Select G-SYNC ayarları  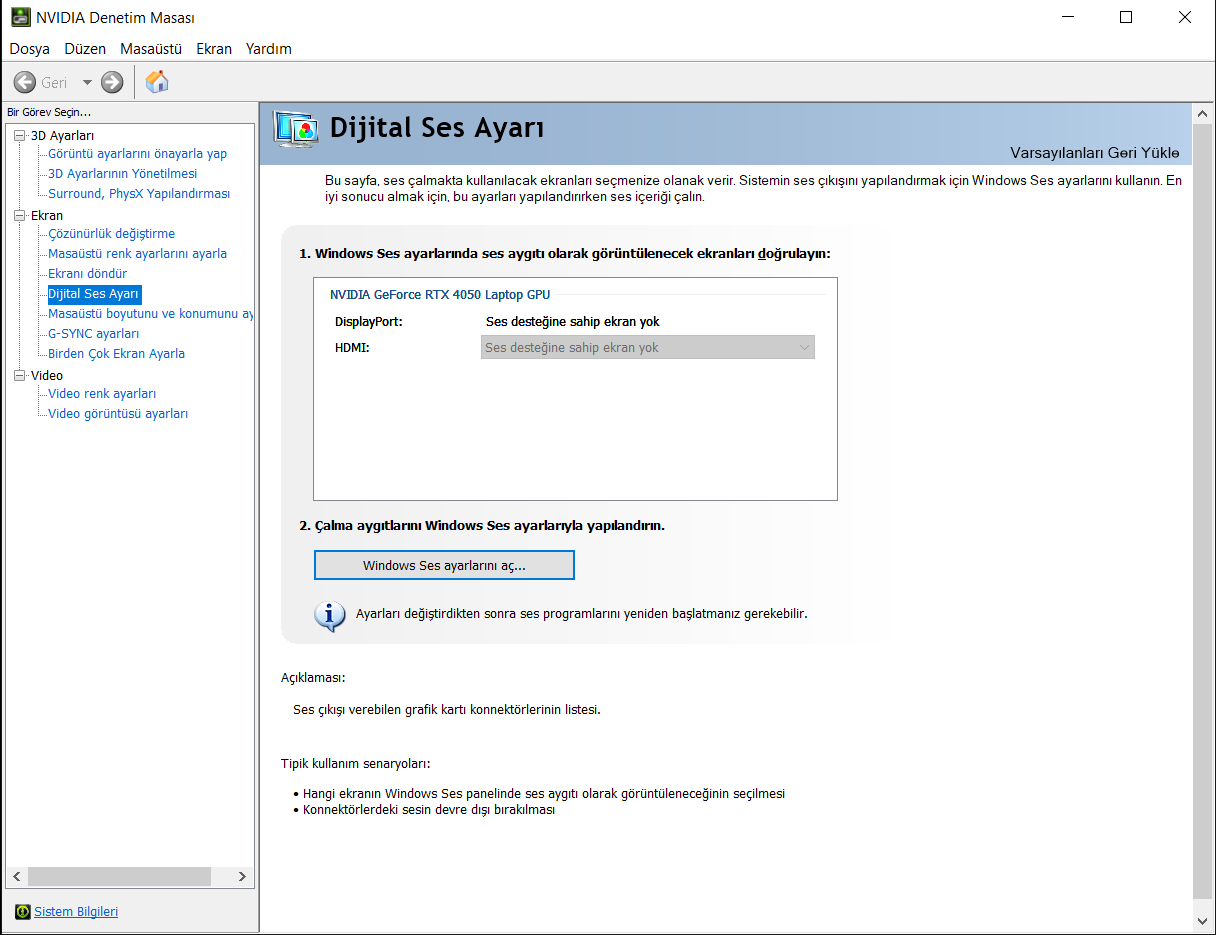(93, 333)
